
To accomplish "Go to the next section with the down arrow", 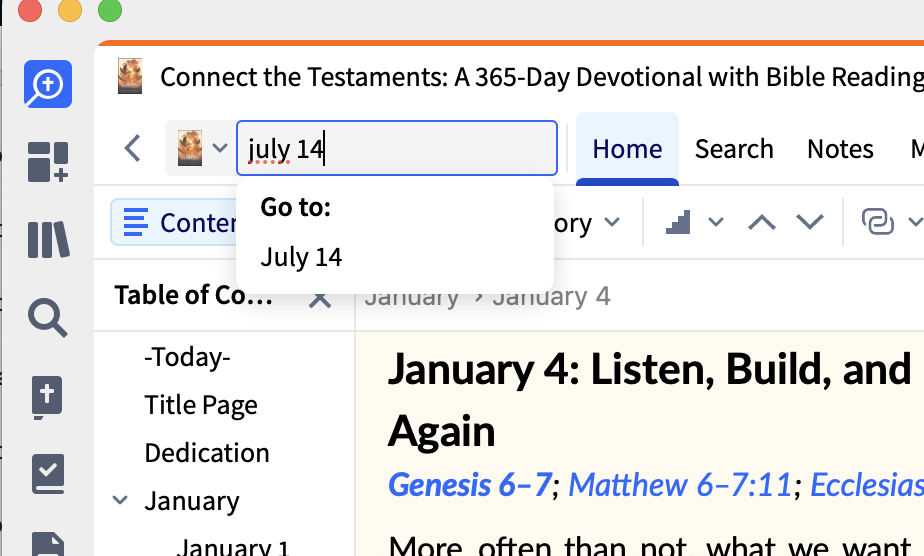I will pos(810,222).
